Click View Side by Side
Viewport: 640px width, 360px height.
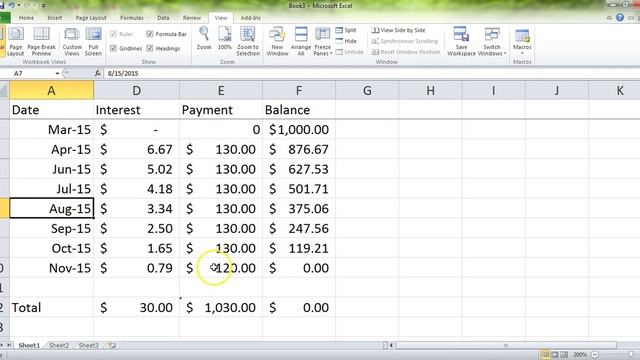tap(398, 30)
